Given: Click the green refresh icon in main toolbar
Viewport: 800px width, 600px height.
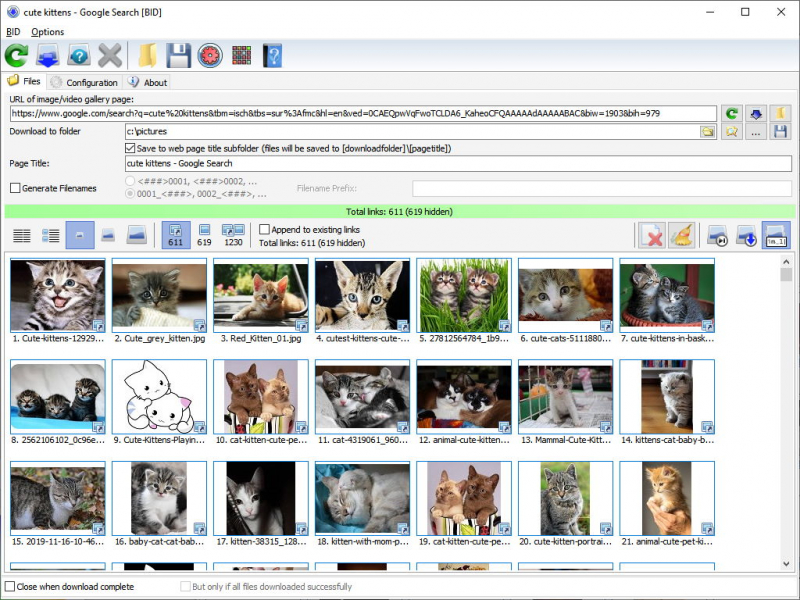Looking at the screenshot, I should coord(16,55).
